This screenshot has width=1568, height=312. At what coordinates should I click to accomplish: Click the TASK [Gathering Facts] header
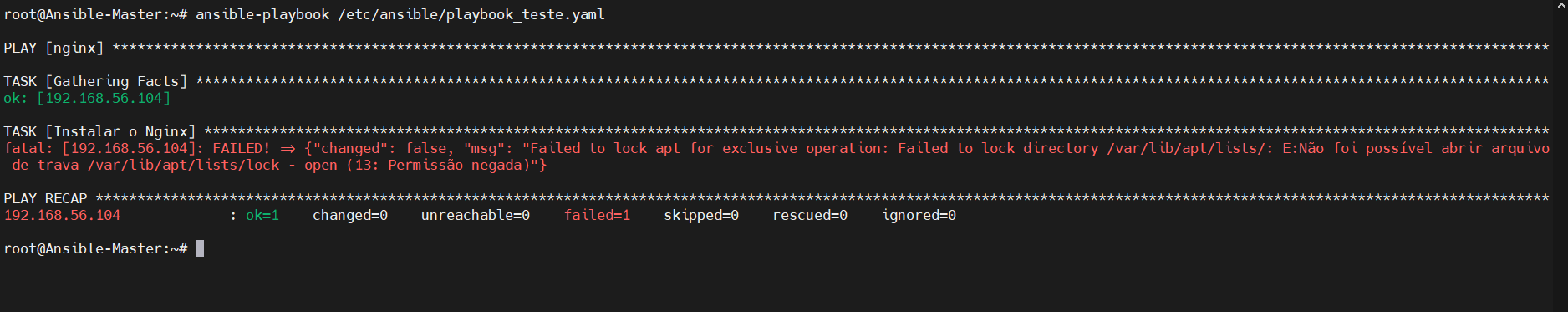(x=95, y=81)
